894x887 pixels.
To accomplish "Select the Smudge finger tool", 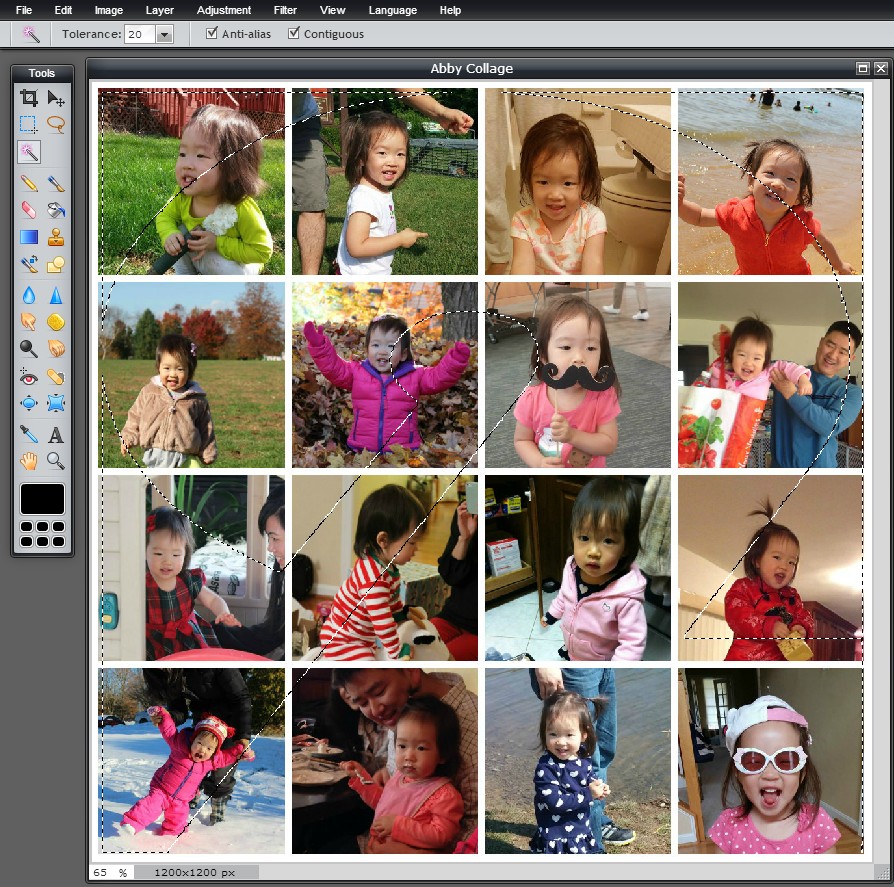I will click(29, 322).
